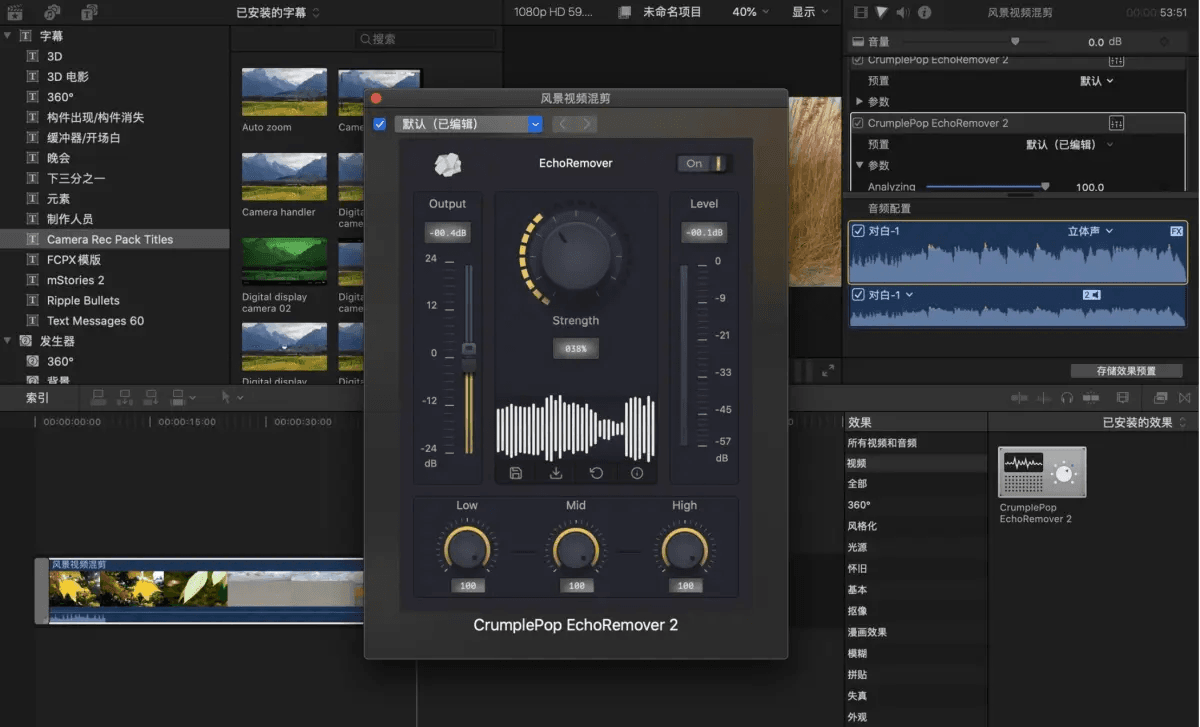Open clip appearance filmstrip icon in timeline
Screen dimensions: 1200x727
pyautogui.click(x=1123, y=397)
